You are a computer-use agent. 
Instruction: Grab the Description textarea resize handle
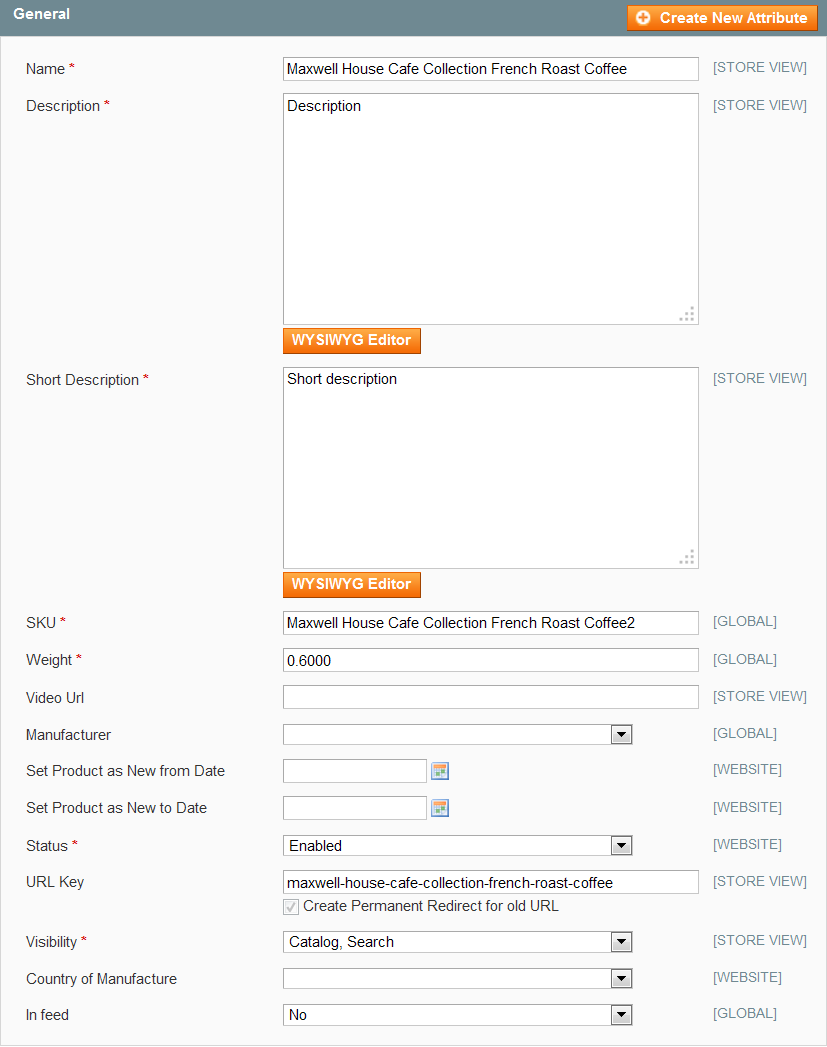click(x=687, y=315)
